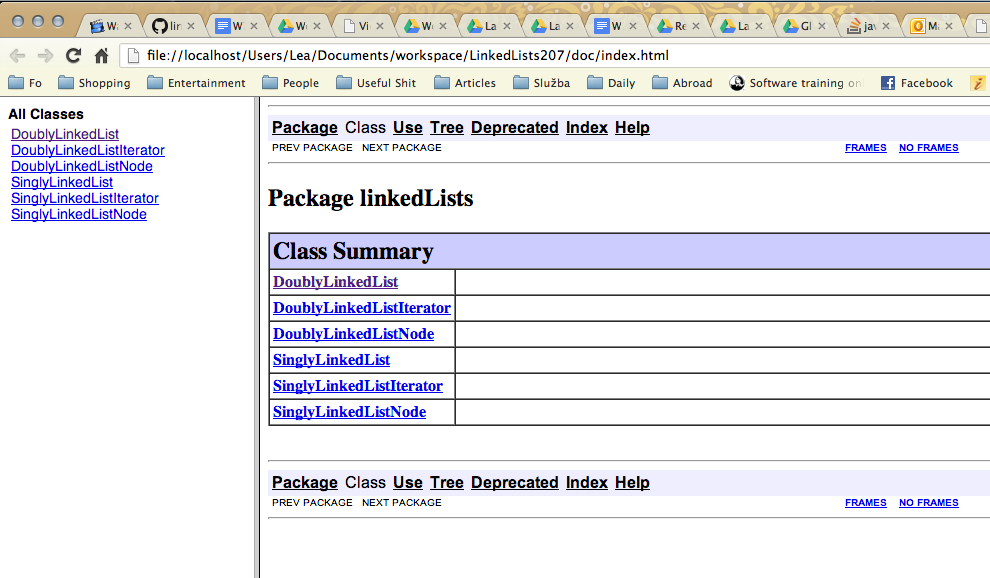Screen dimensions: 990x578
Task: Open the Software training bookmark
Action: (796, 83)
